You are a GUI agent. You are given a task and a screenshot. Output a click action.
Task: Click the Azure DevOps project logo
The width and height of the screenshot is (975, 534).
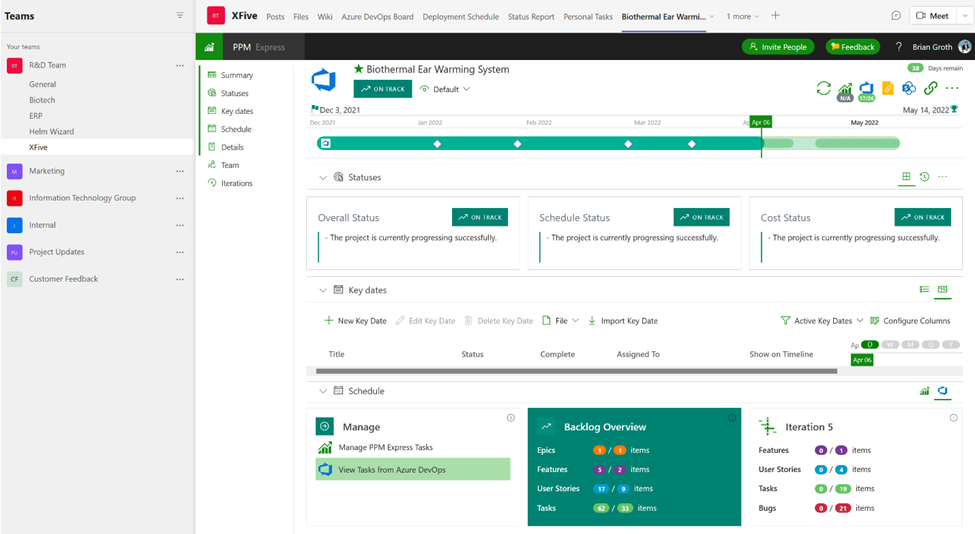pos(323,80)
